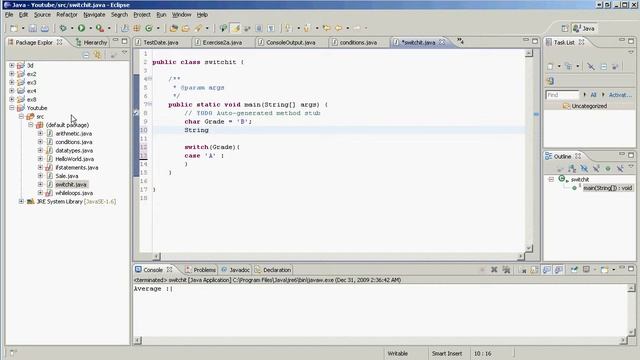Screen dimensions: 640x360
Task: Click Collapse All in Package Explorer
Action: tap(86, 55)
